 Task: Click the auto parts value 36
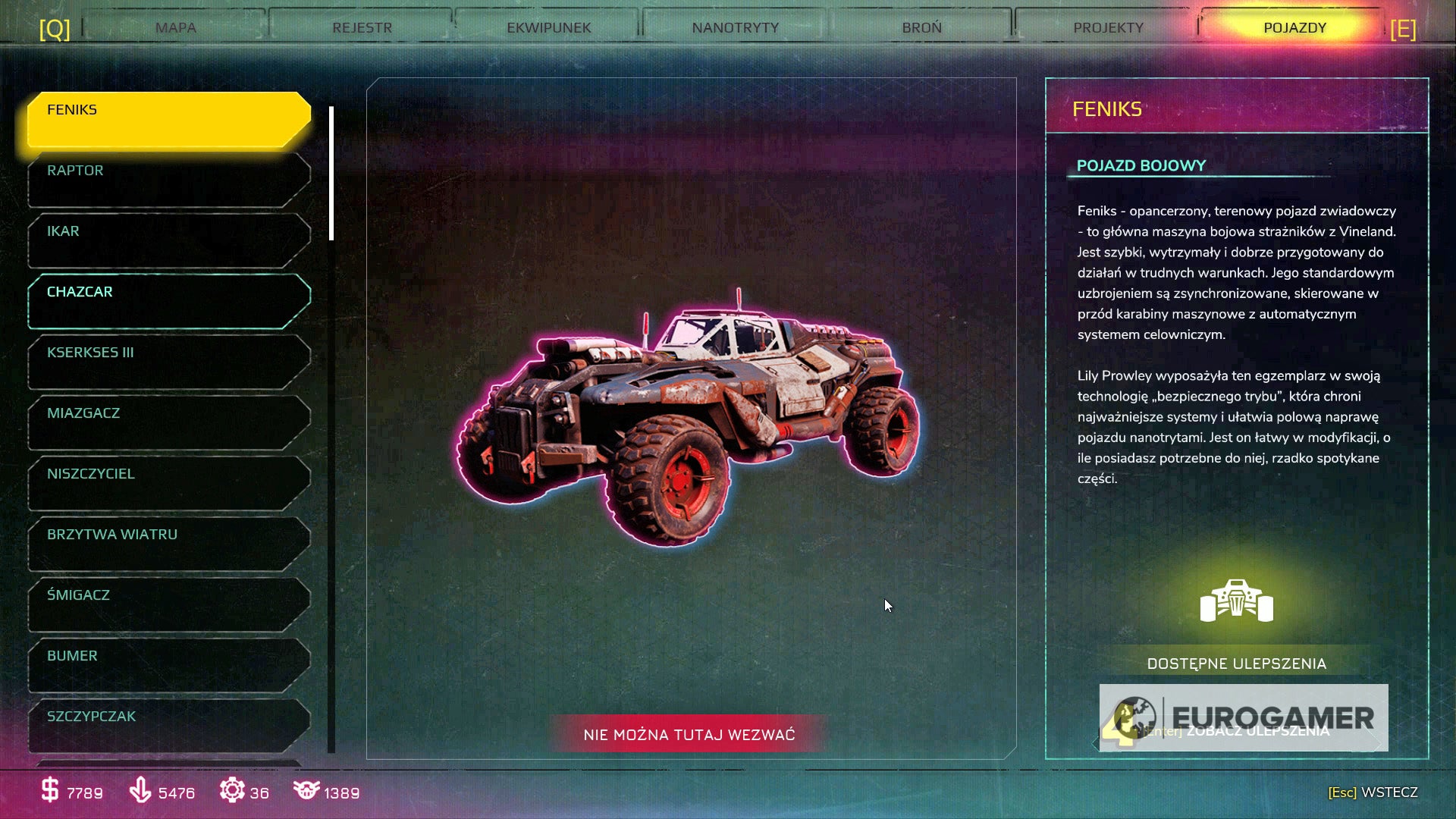[259, 793]
